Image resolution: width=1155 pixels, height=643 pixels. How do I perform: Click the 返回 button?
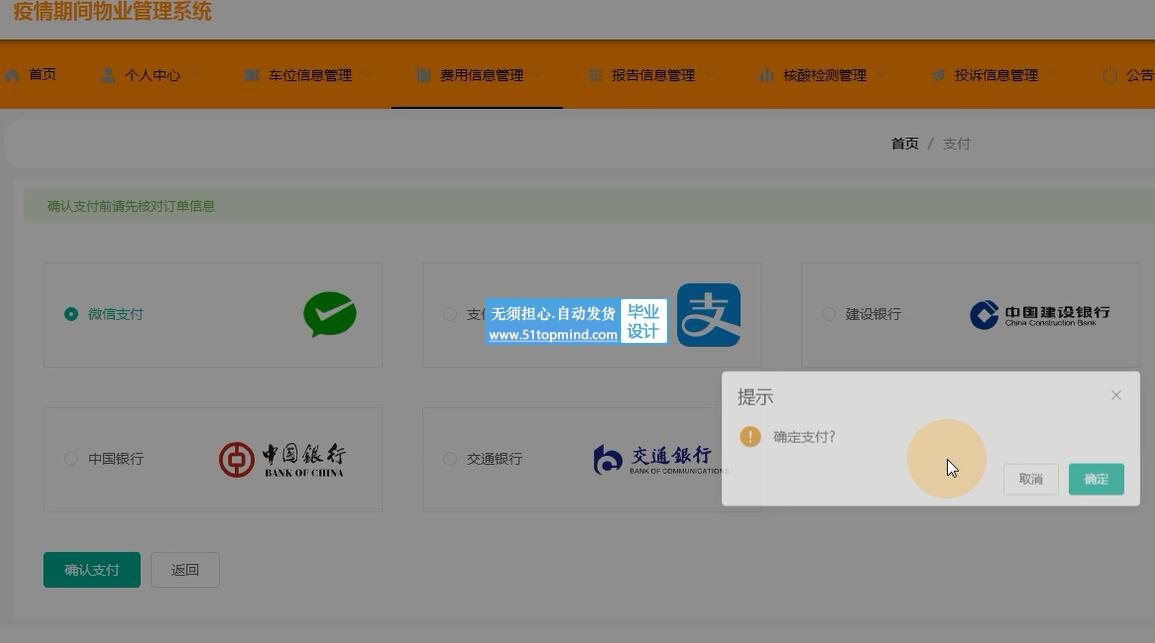[x=185, y=570]
